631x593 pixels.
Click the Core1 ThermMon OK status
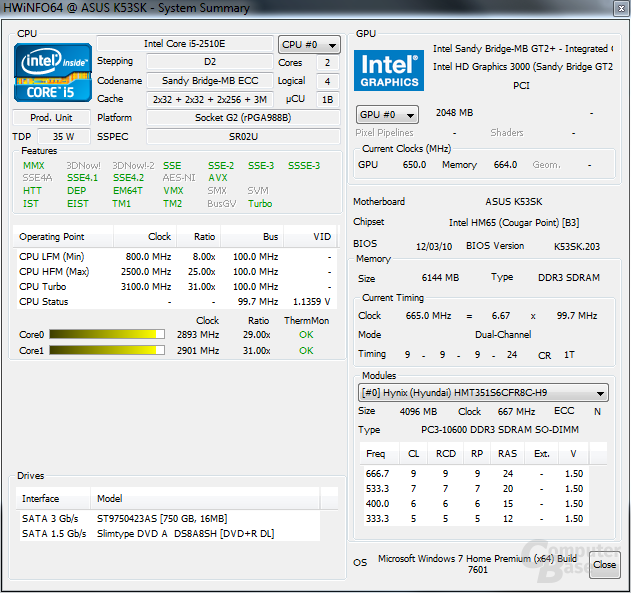[x=306, y=350]
